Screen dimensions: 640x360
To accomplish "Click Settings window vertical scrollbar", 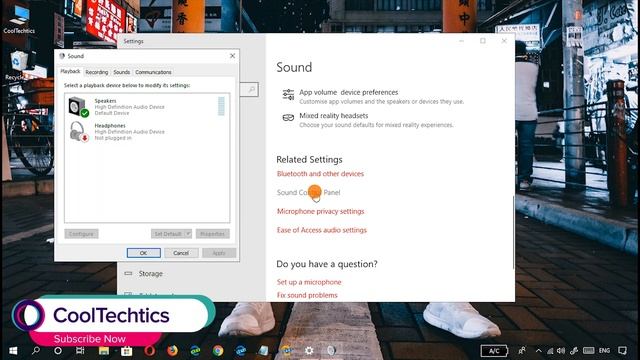I will (513, 233).
